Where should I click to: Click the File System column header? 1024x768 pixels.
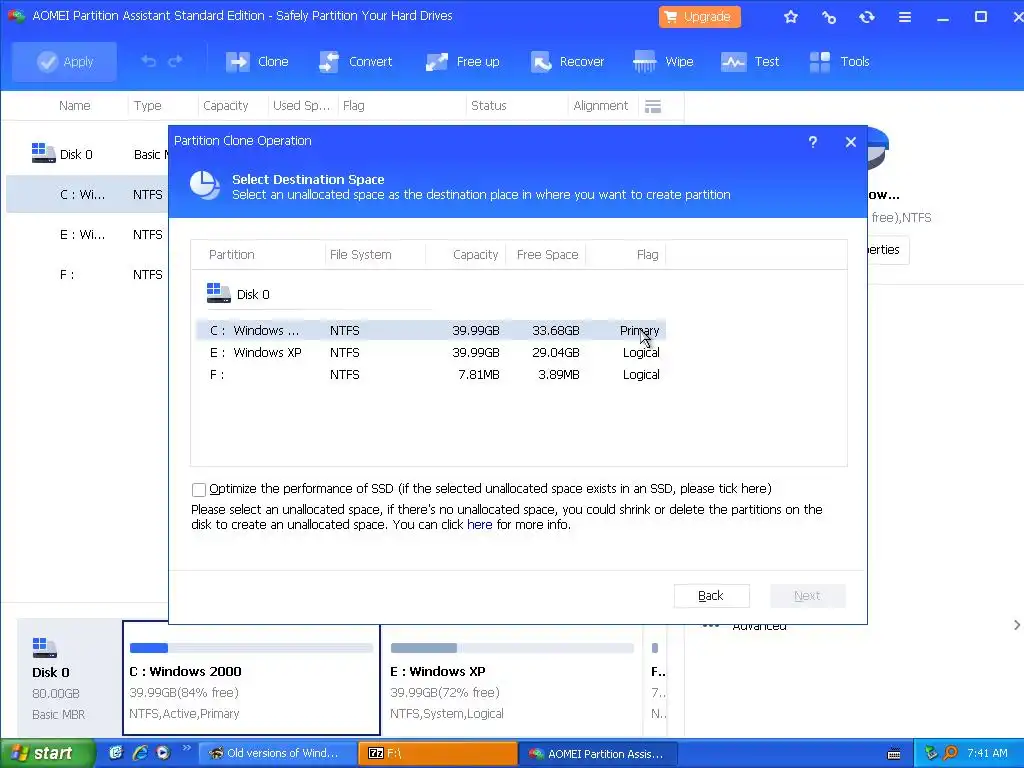360,255
